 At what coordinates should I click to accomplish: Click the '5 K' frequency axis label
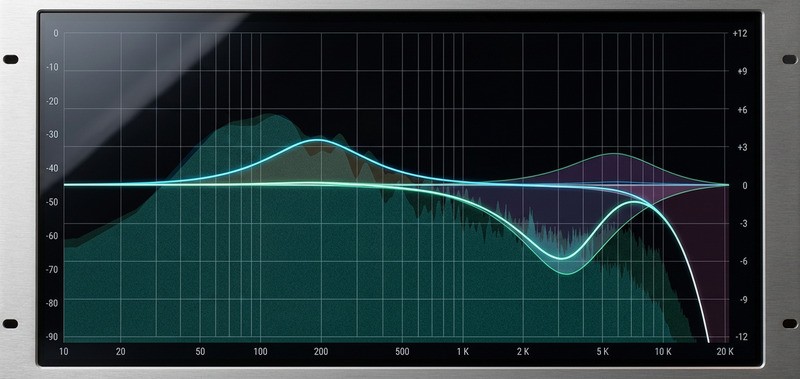(603, 351)
